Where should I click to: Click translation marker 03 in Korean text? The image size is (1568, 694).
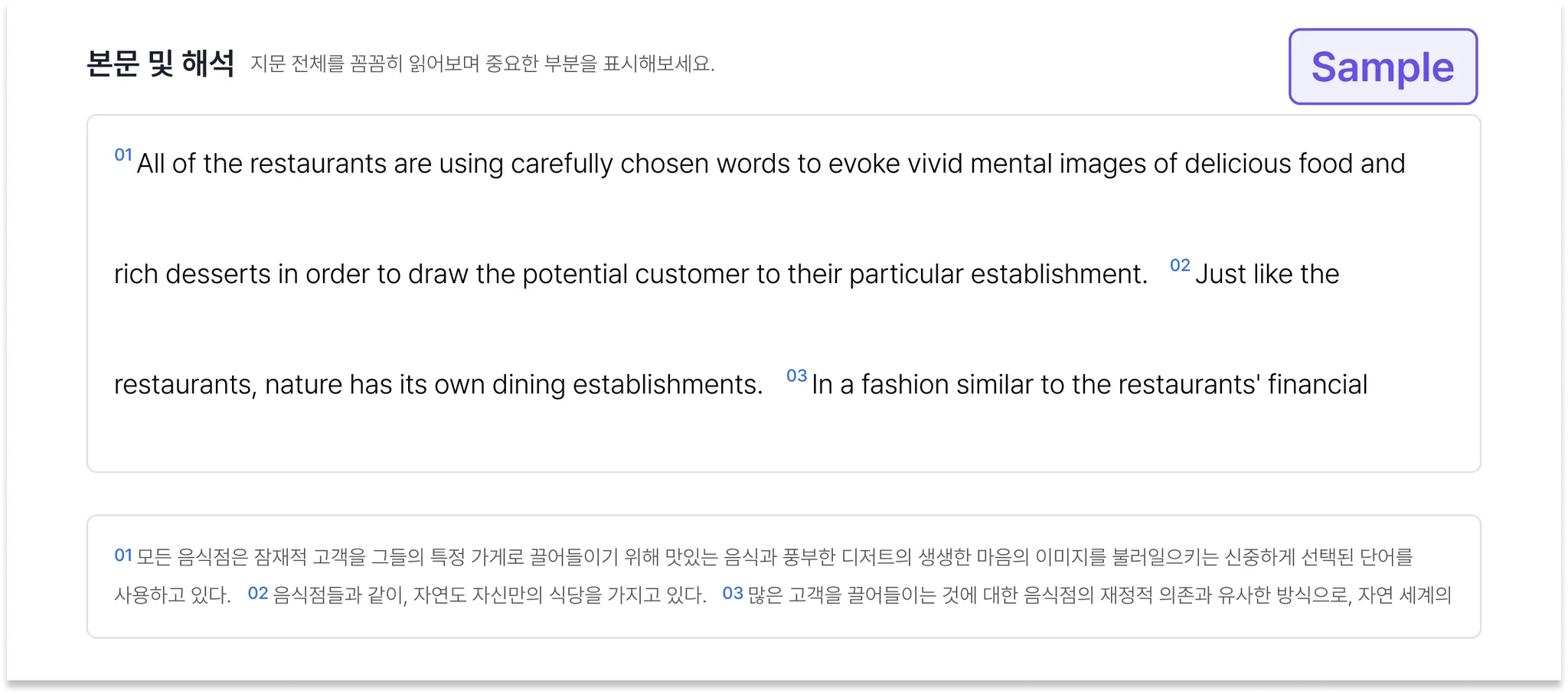coord(733,593)
